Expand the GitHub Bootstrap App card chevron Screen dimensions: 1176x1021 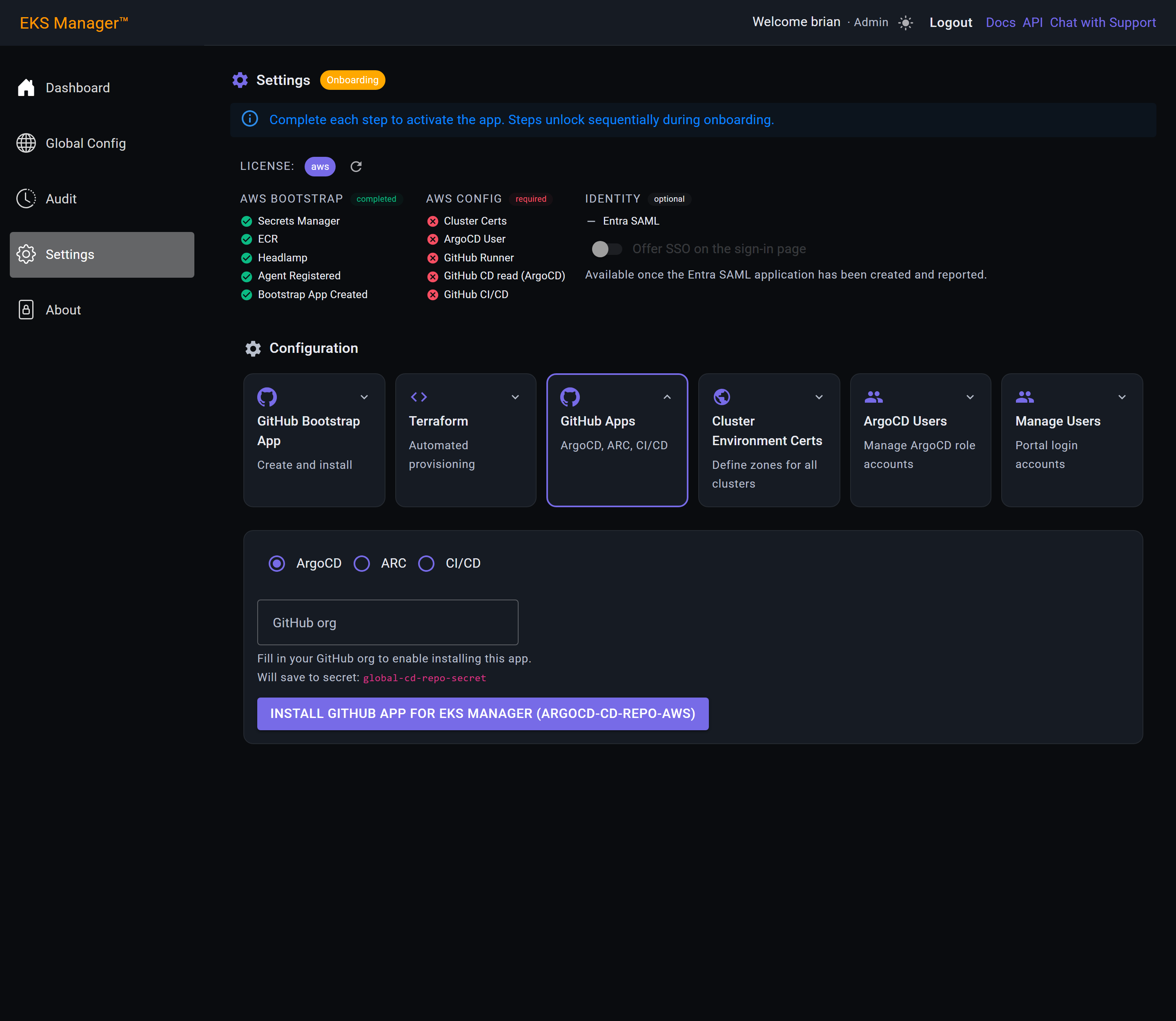(364, 397)
